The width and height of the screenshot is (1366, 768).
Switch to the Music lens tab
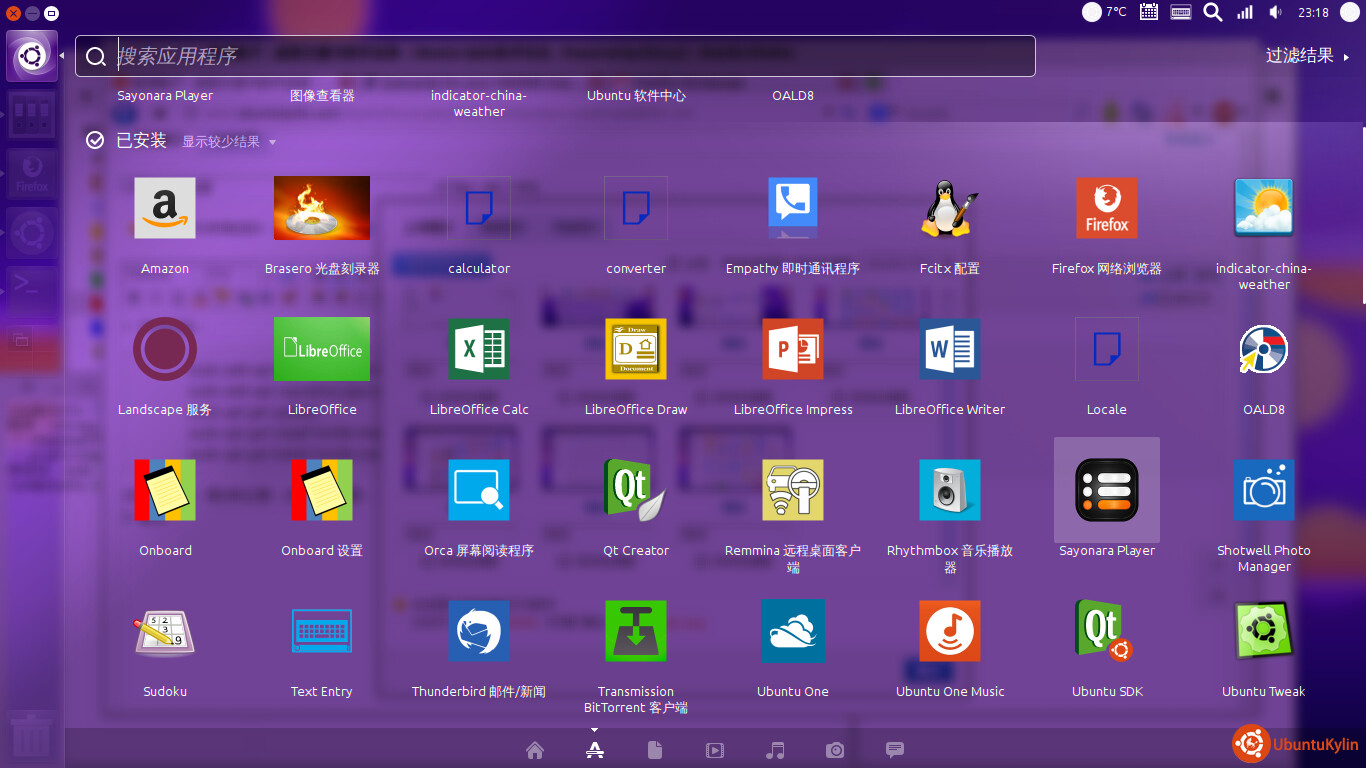[x=775, y=750]
